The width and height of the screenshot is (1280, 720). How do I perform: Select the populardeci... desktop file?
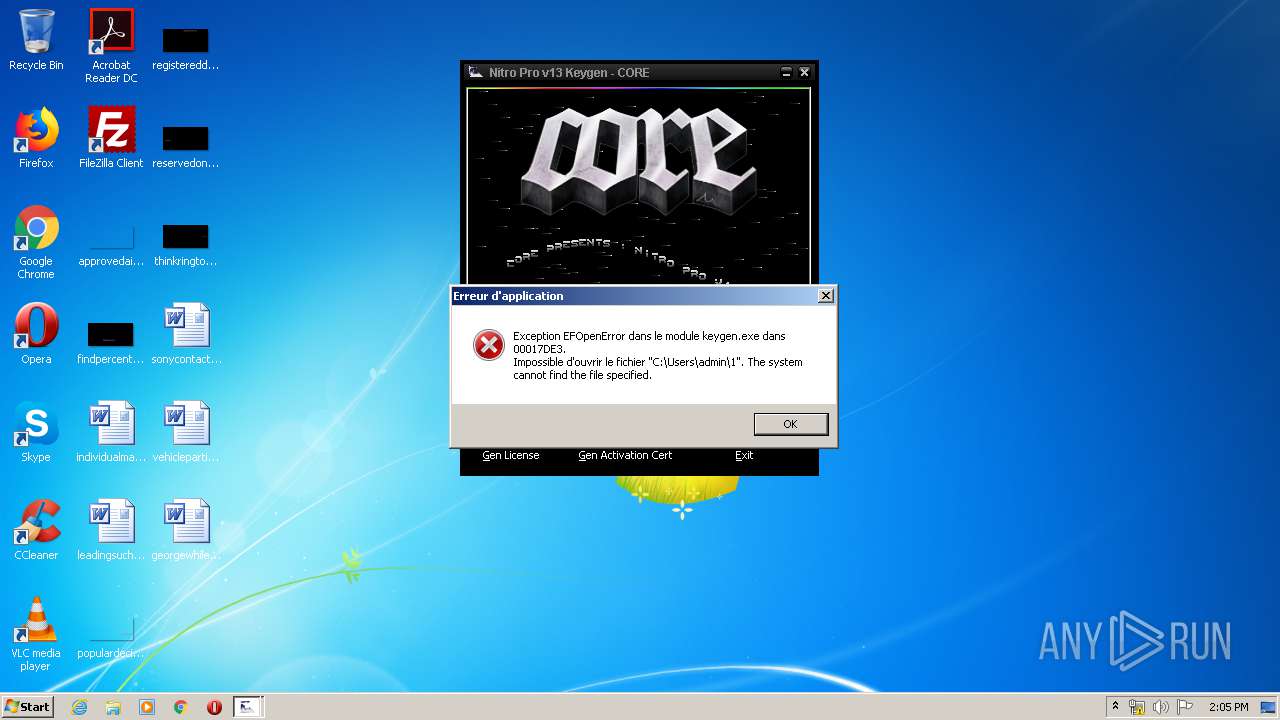tap(111, 638)
